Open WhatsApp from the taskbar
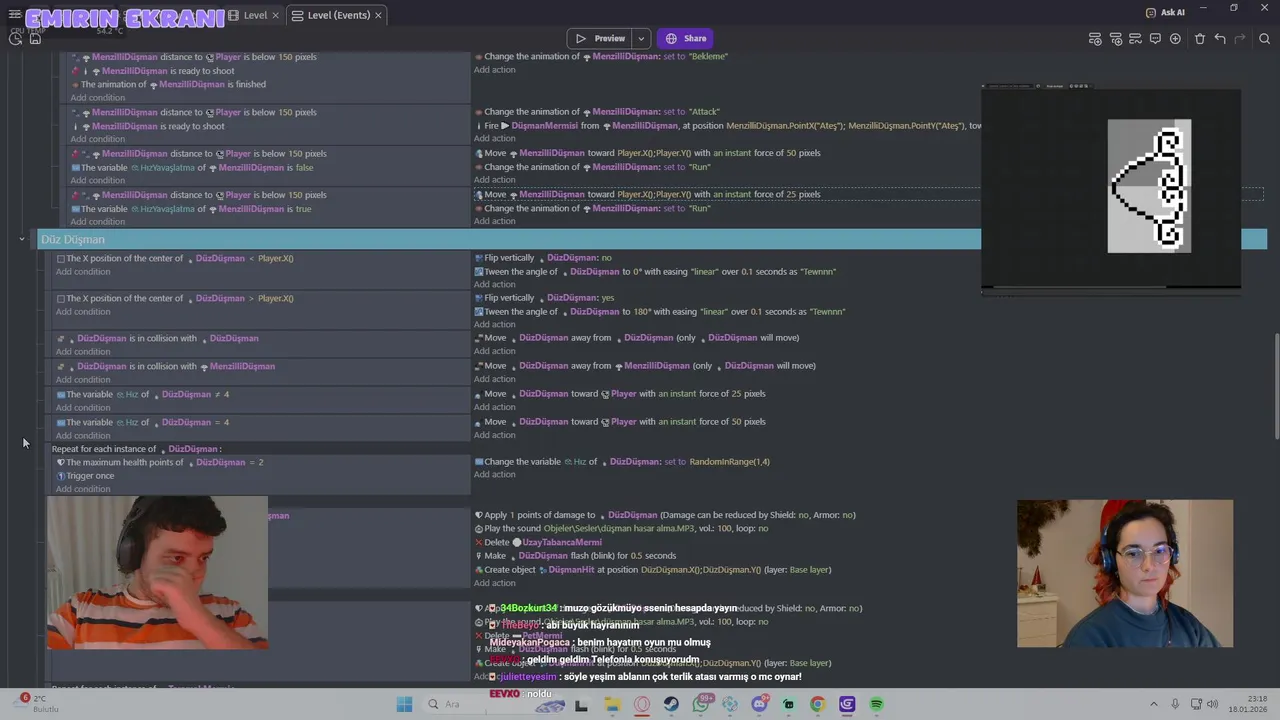 (x=701, y=704)
